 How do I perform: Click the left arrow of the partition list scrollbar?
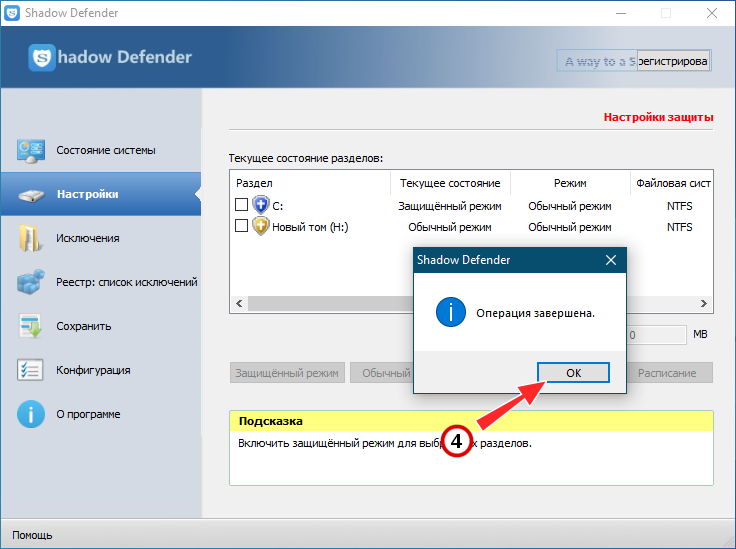[239, 304]
